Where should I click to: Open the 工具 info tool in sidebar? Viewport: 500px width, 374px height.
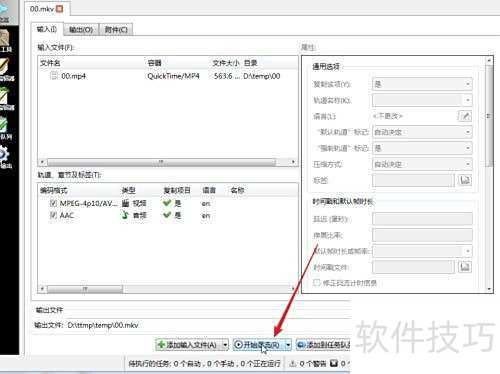point(5,41)
